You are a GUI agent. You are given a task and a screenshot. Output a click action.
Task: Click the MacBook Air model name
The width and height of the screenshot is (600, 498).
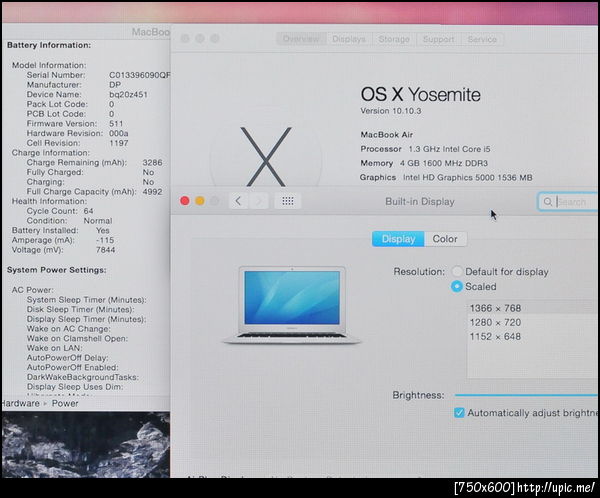pos(386,135)
